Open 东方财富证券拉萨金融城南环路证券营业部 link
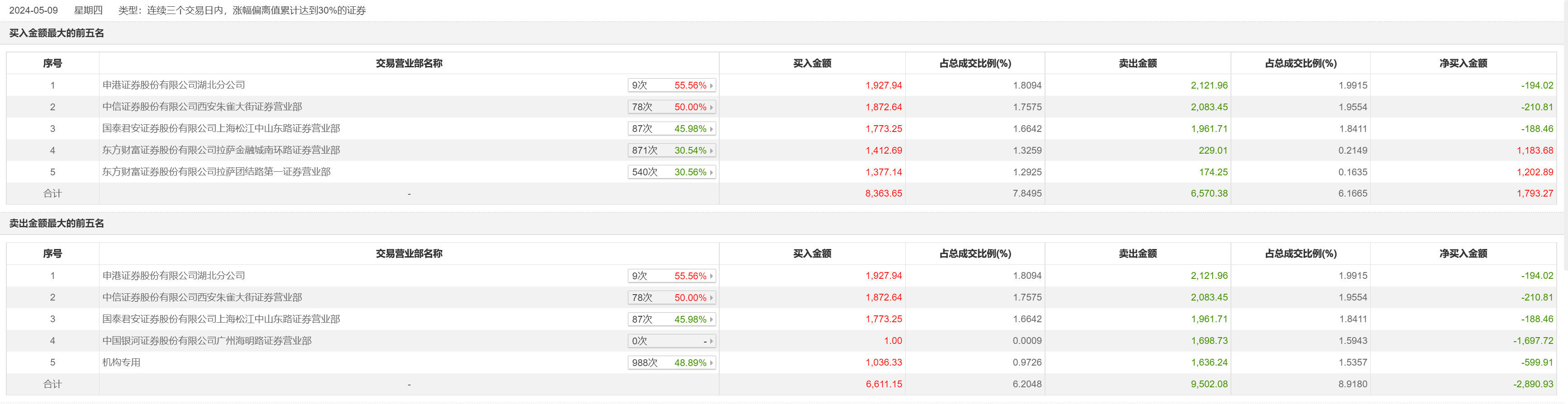Viewport: 1568px width, 404px height. pos(221,150)
